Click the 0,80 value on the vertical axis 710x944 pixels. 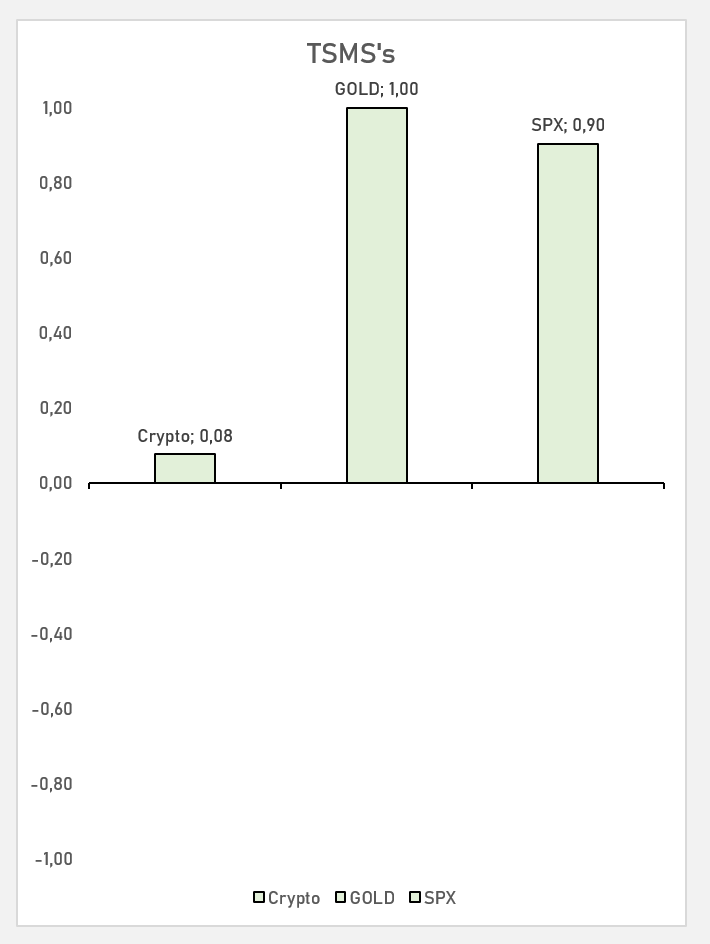pyautogui.click(x=56, y=183)
